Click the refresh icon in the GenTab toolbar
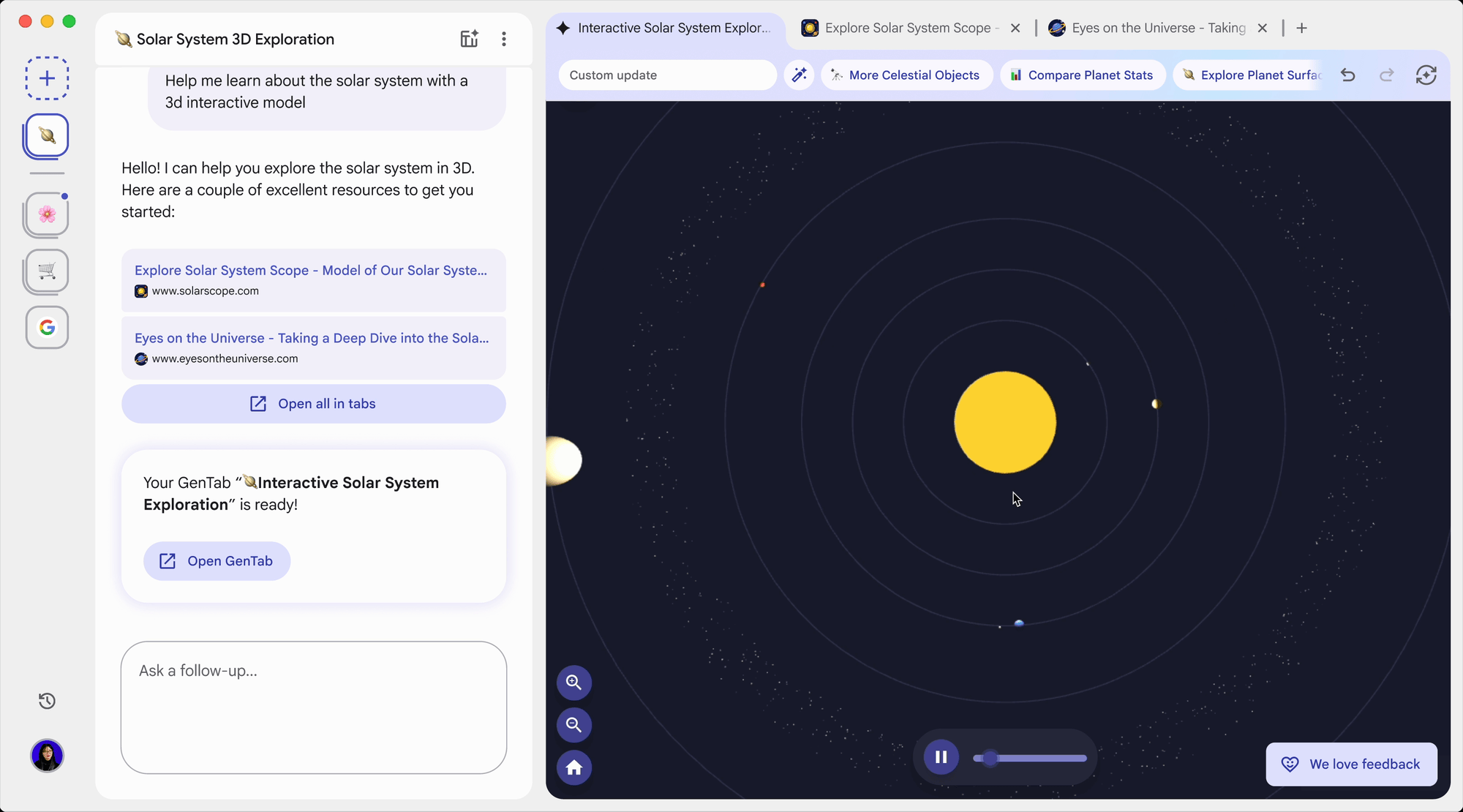 1426,75
